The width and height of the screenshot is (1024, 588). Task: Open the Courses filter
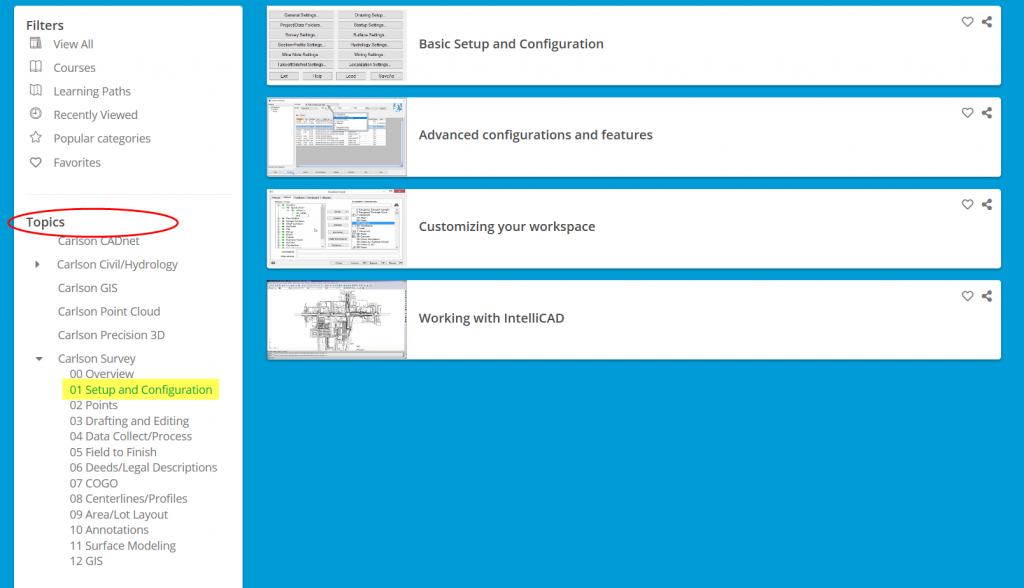[x=74, y=67]
